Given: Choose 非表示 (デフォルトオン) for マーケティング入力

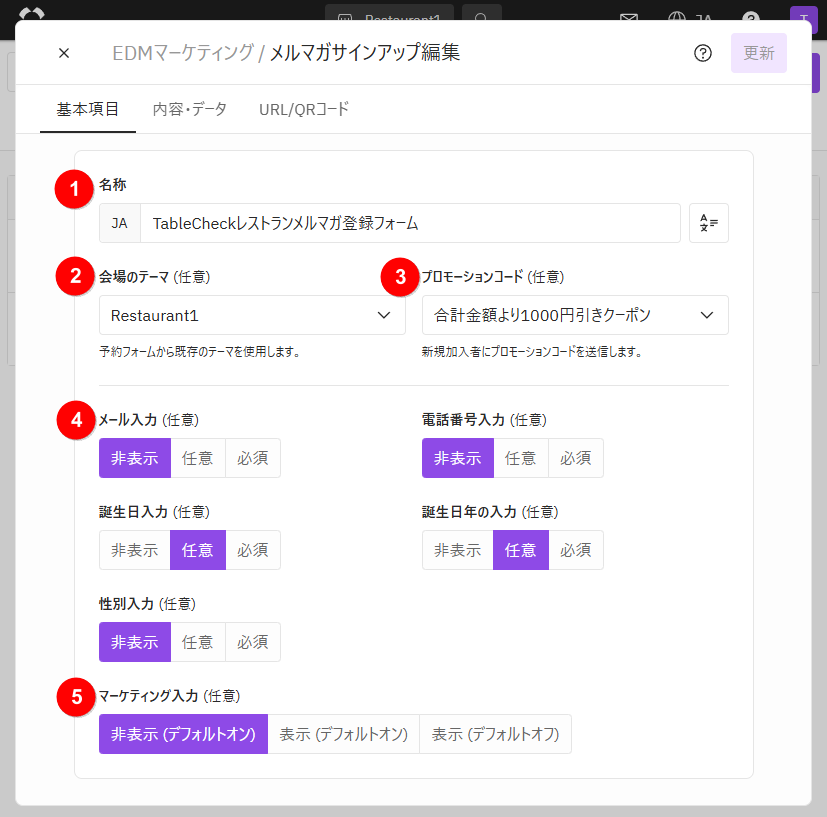Looking at the screenshot, I should pos(183,734).
